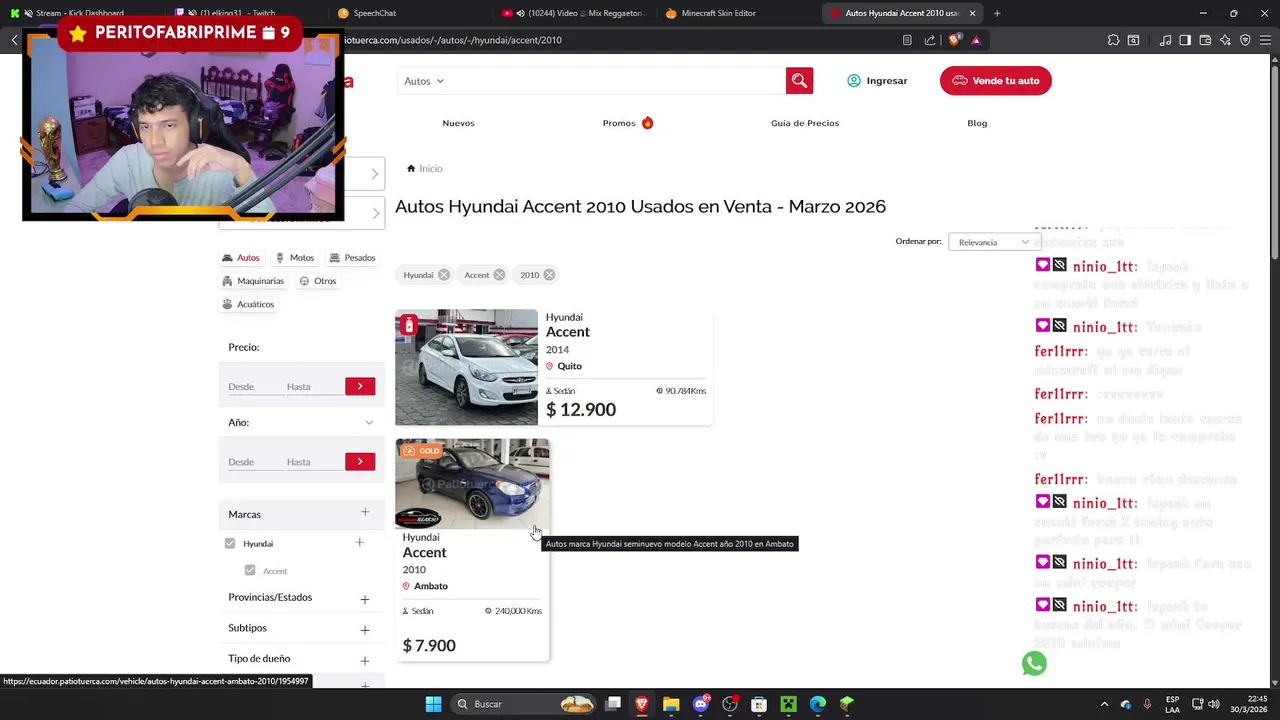The width and height of the screenshot is (1280, 720).
Task: Open Brave Shields lion icon
Action: [954, 40]
